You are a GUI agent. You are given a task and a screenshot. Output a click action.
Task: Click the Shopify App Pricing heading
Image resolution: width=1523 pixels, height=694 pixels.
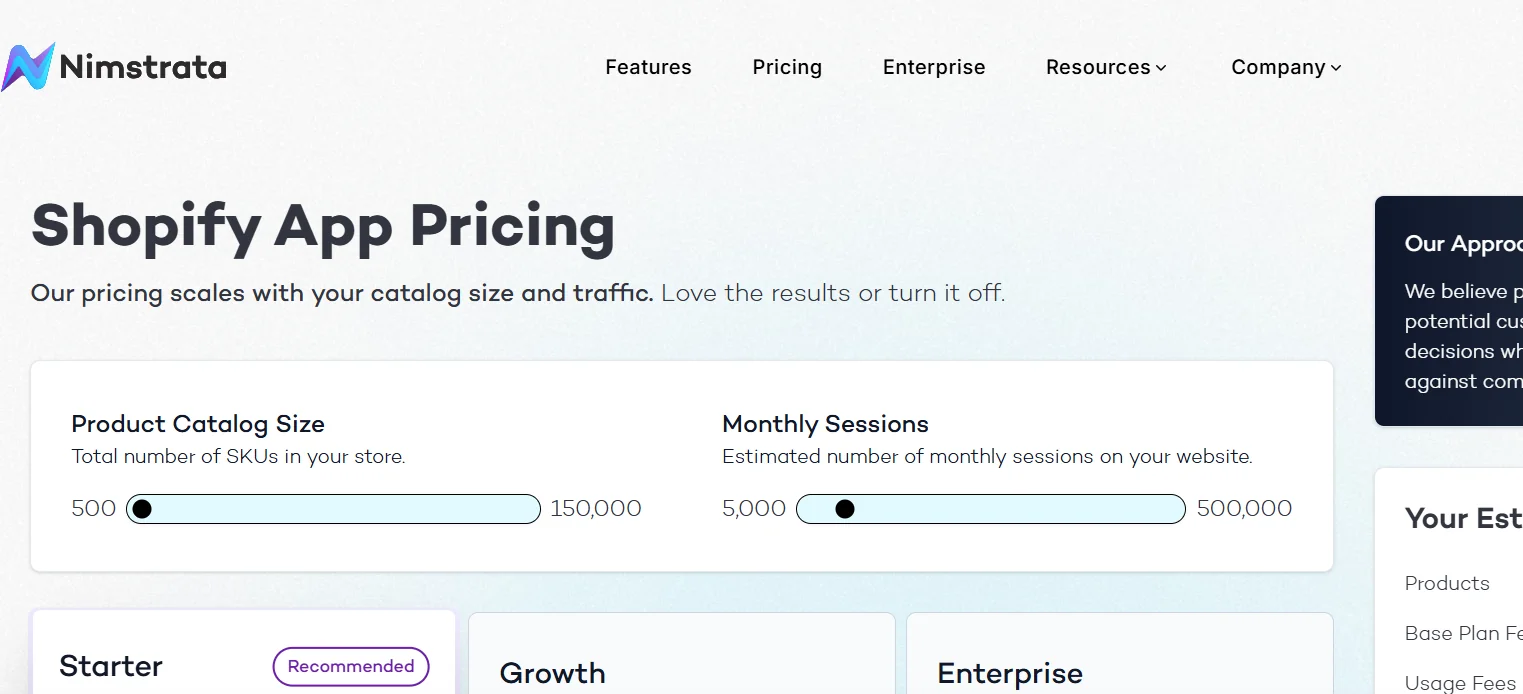(323, 225)
